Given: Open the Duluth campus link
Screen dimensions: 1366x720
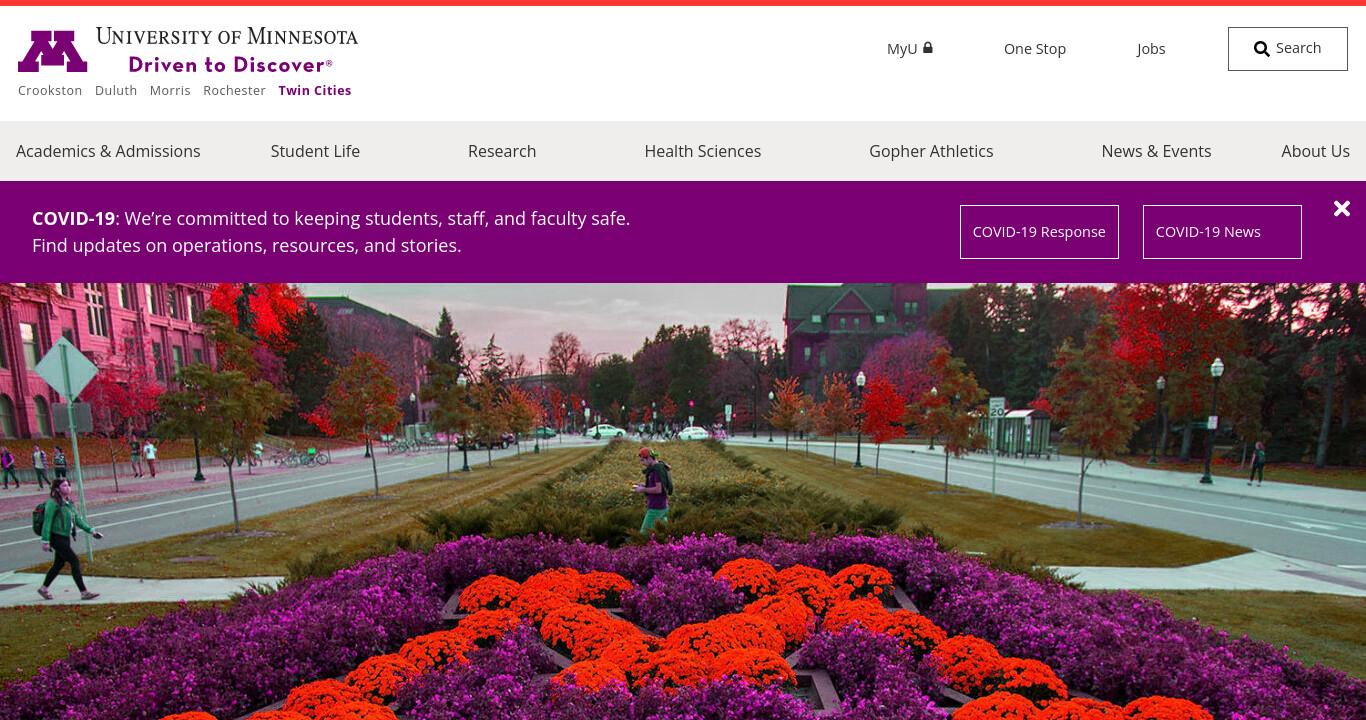Looking at the screenshot, I should (x=116, y=90).
